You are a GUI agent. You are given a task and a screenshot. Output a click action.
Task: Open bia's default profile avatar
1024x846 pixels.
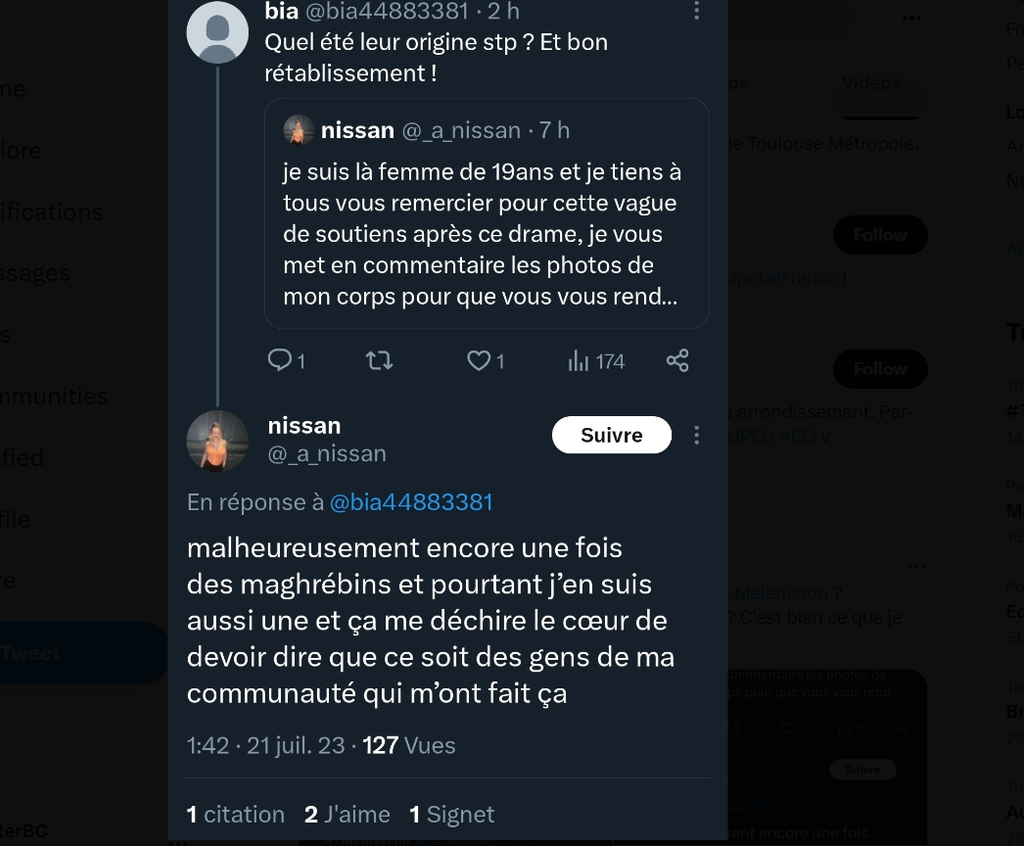217,33
